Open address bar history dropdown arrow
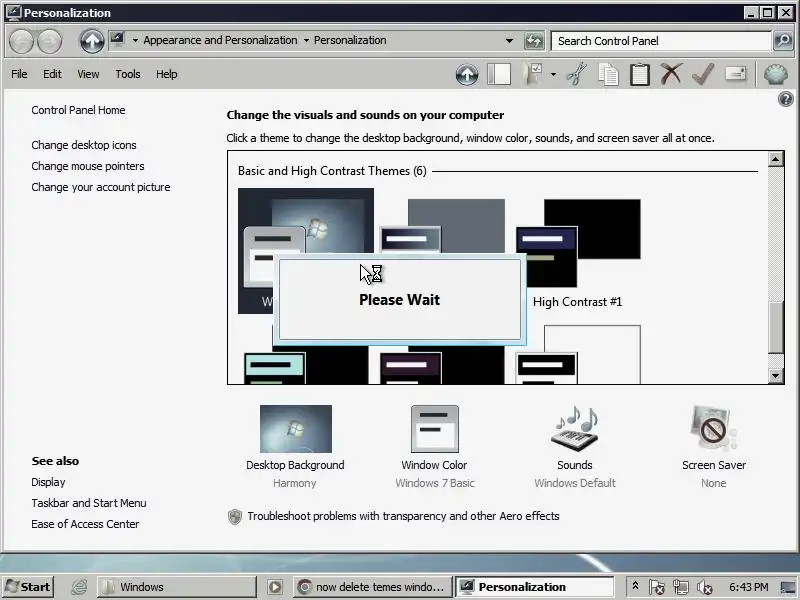 click(x=509, y=41)
